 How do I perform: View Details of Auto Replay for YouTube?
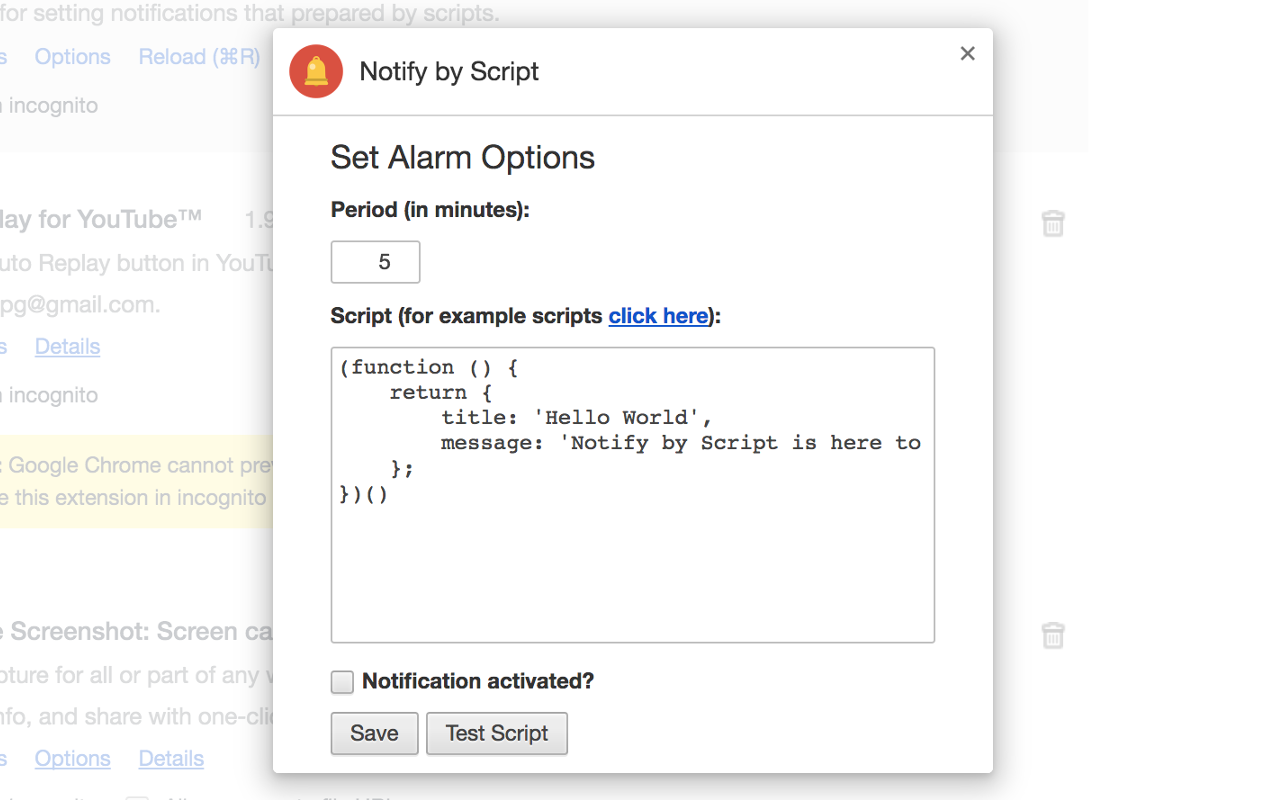pos(67,346)
